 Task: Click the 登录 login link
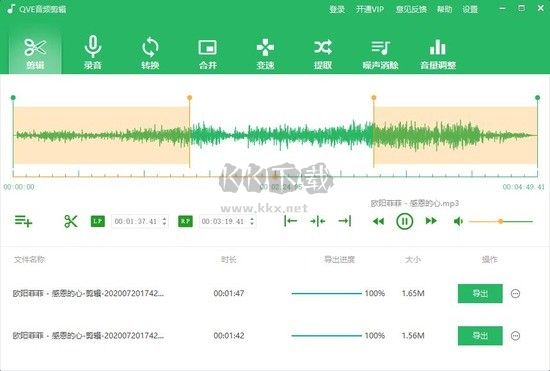337,9
